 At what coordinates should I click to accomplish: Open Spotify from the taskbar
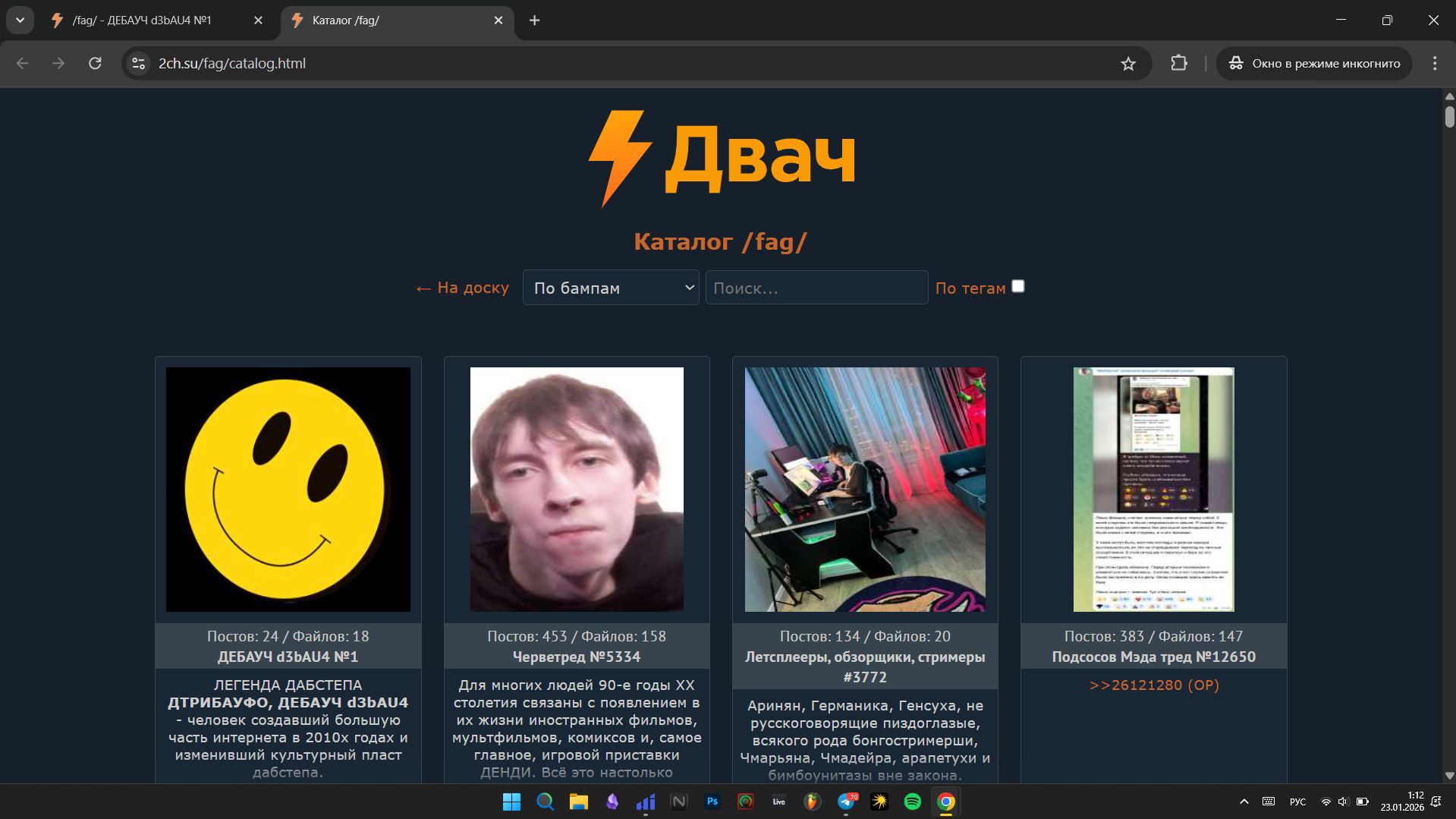pyautogui.click(x=912, y=802)
